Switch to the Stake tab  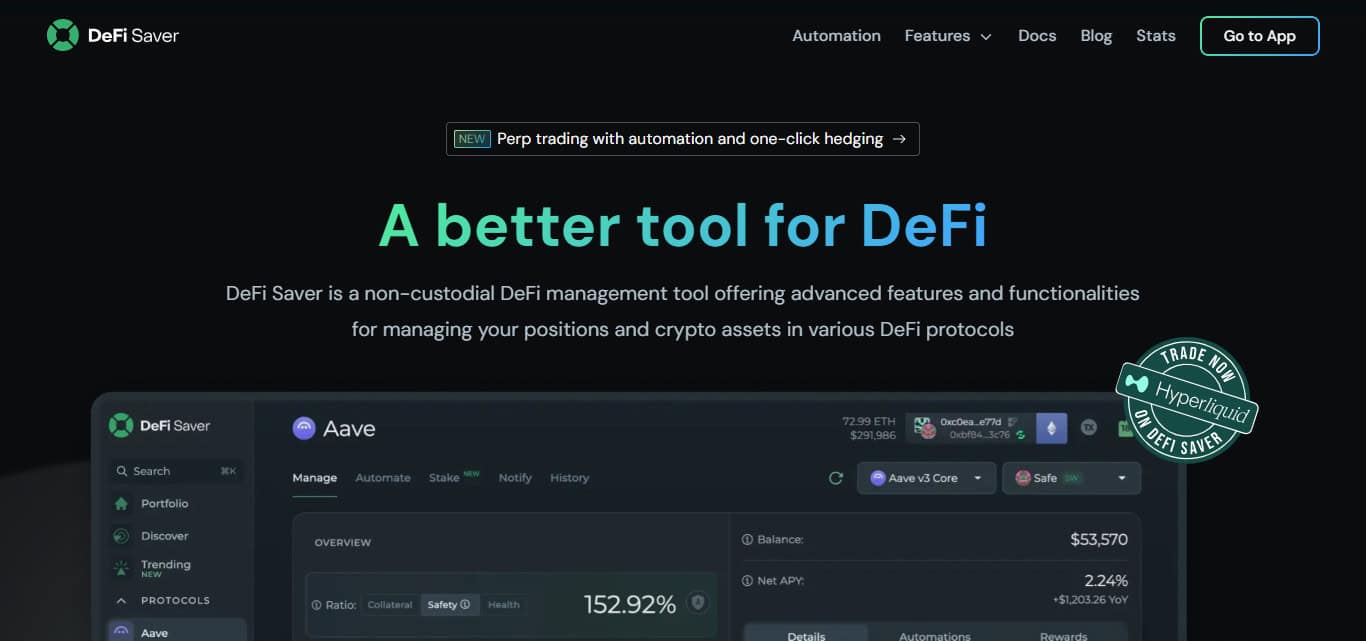(454, 478)
